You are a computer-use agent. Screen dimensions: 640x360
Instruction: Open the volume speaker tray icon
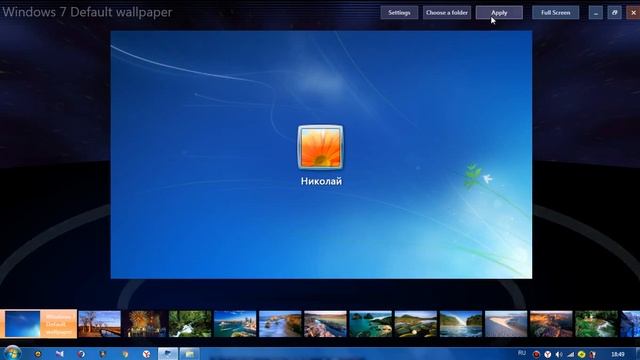(559, 354)
